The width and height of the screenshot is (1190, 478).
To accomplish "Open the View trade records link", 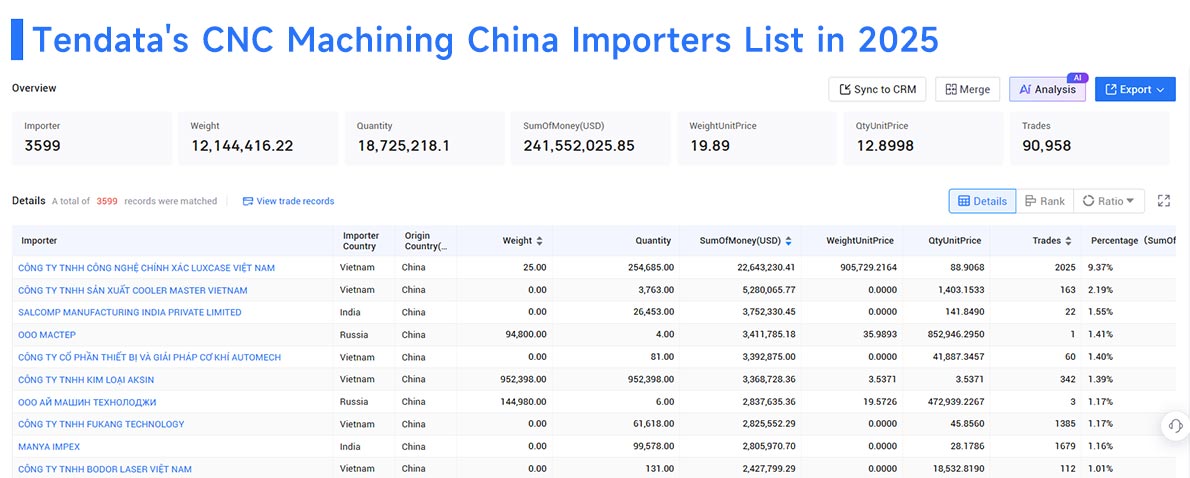I will (x=288, y=201).
